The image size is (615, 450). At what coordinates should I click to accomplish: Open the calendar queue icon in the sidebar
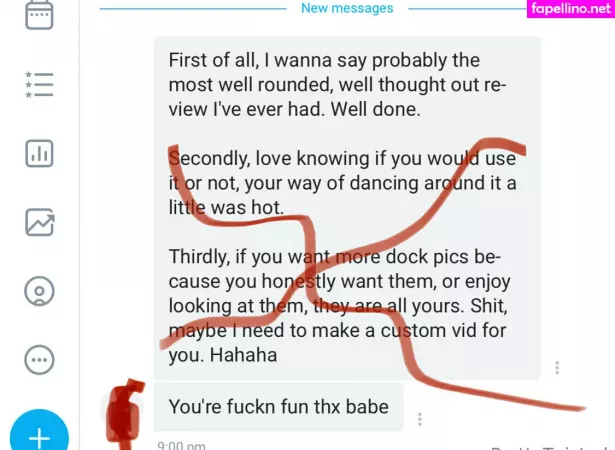[39, 15]
